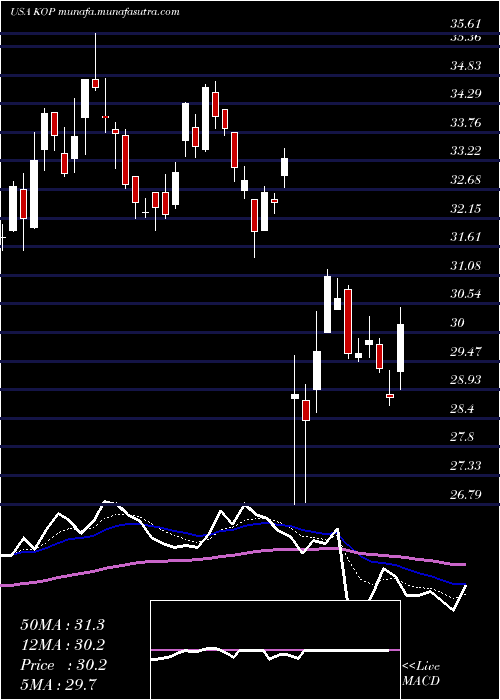Click the 32.15 price axis label
500x700 pixels.
click(465, 209)
